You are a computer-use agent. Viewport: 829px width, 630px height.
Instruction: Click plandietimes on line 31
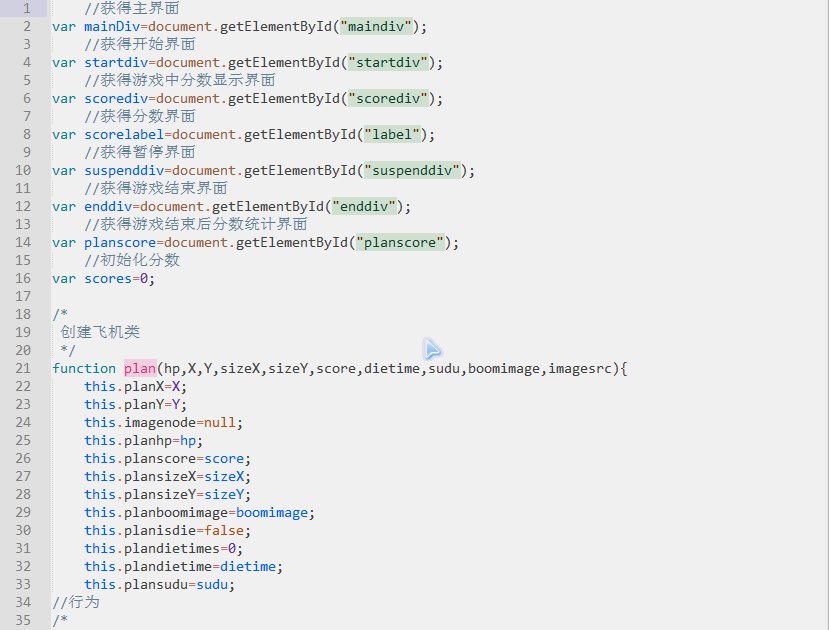pyautogui.click(x=172, y=549)
